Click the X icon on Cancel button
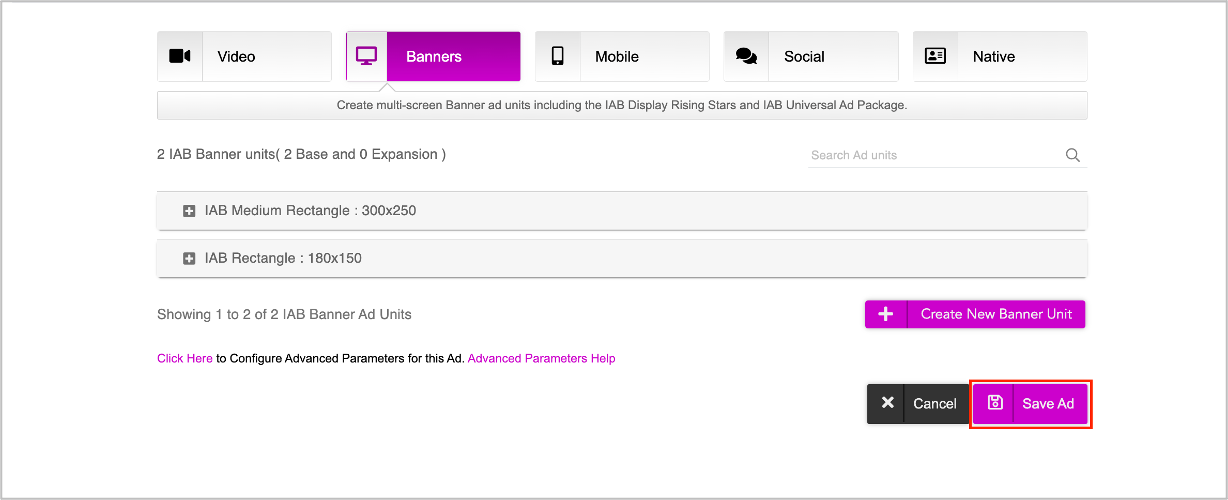This screenshot has width=1228, height=500. tap(887, 403)
